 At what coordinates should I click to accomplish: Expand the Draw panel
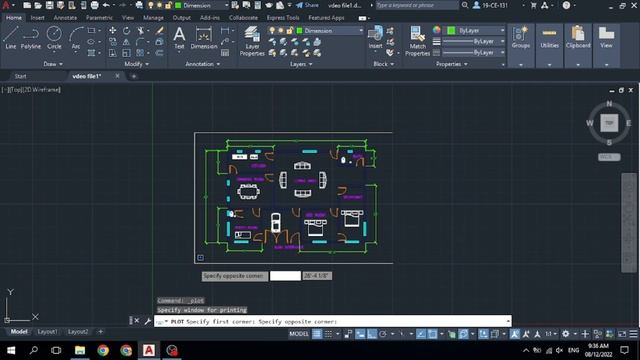pyautogui.click(x=53, y=64)
